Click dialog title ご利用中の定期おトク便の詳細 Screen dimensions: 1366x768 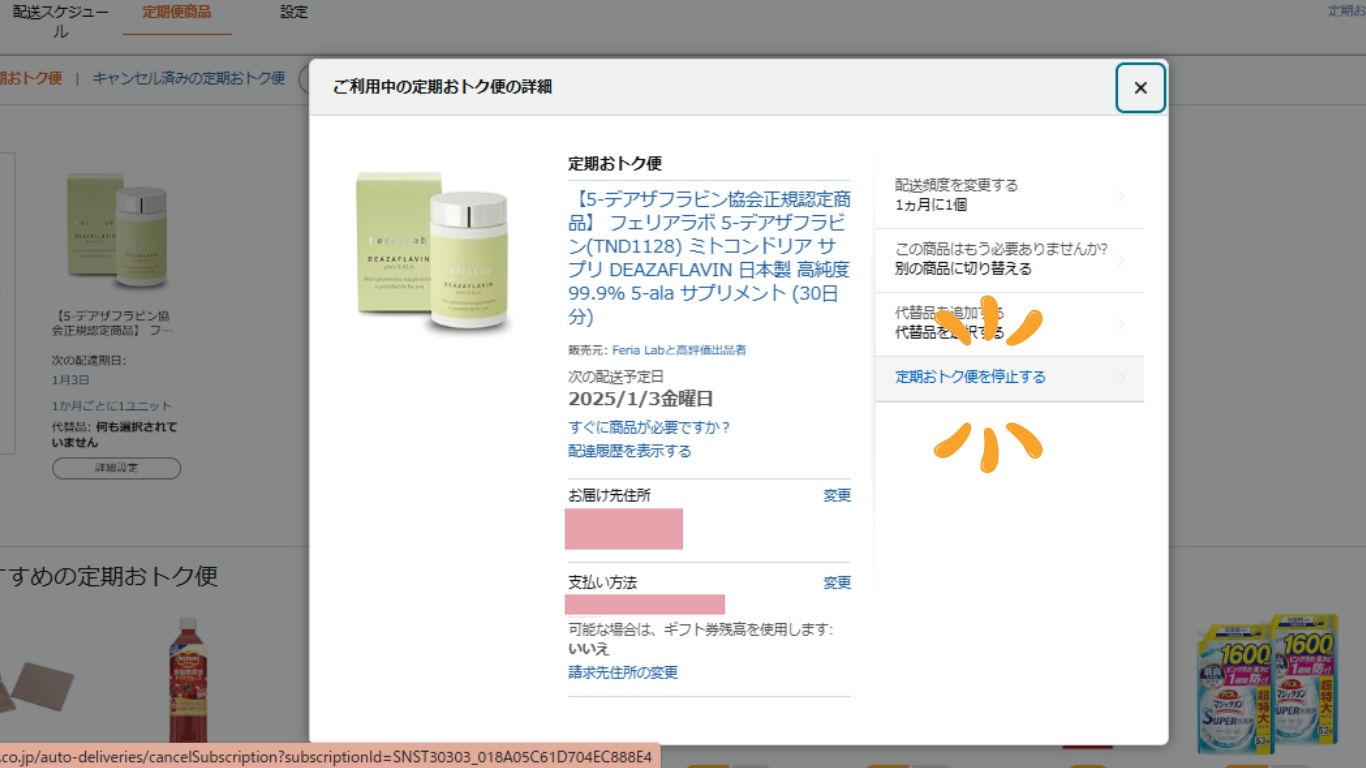pyautogui.click(x=442, y=87)
